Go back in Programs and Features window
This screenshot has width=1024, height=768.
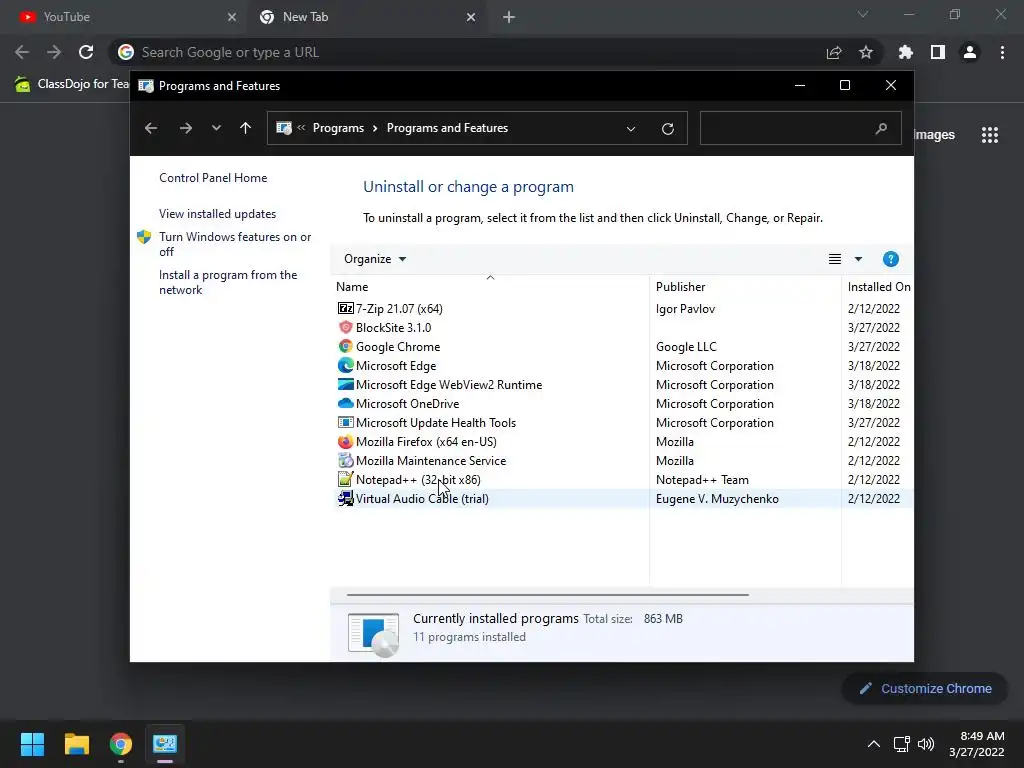[x=151, y=128]
